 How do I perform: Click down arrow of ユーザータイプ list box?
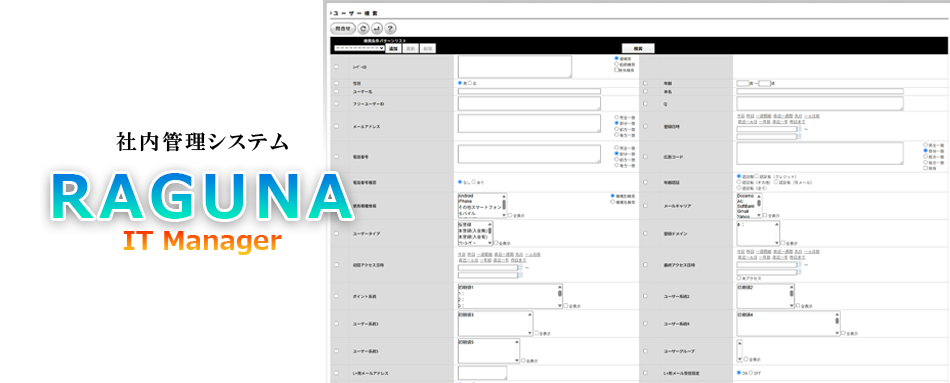(x=490, y=243)
